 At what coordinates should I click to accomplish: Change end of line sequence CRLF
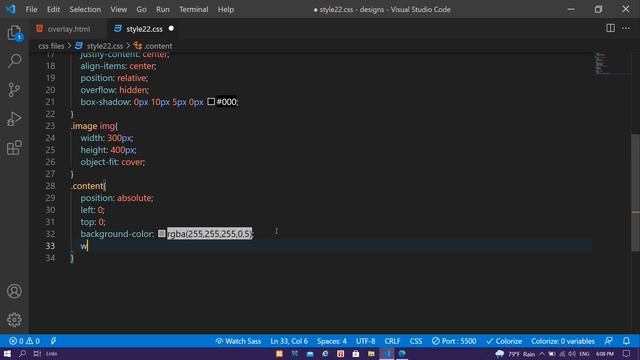[392, 341]
